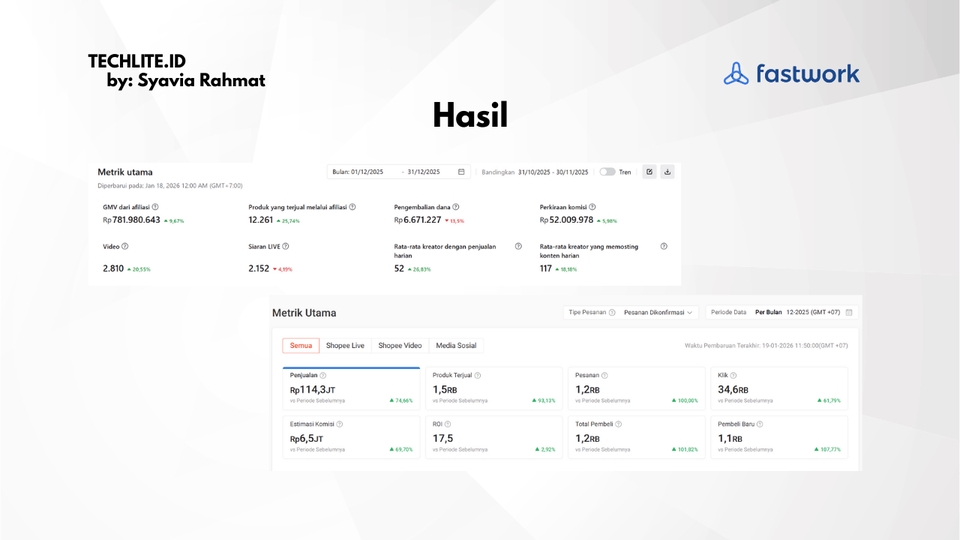Click the Waktu Pembaruan Terakhir timestamp

pos(766,346)
